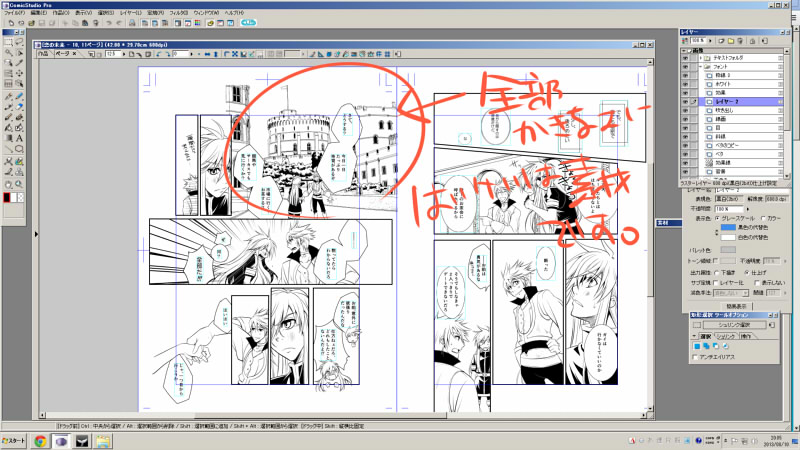Click the 白色の代替色 white swatch
The width and height of the screenshot is (800, 450).
click(728, 237)
